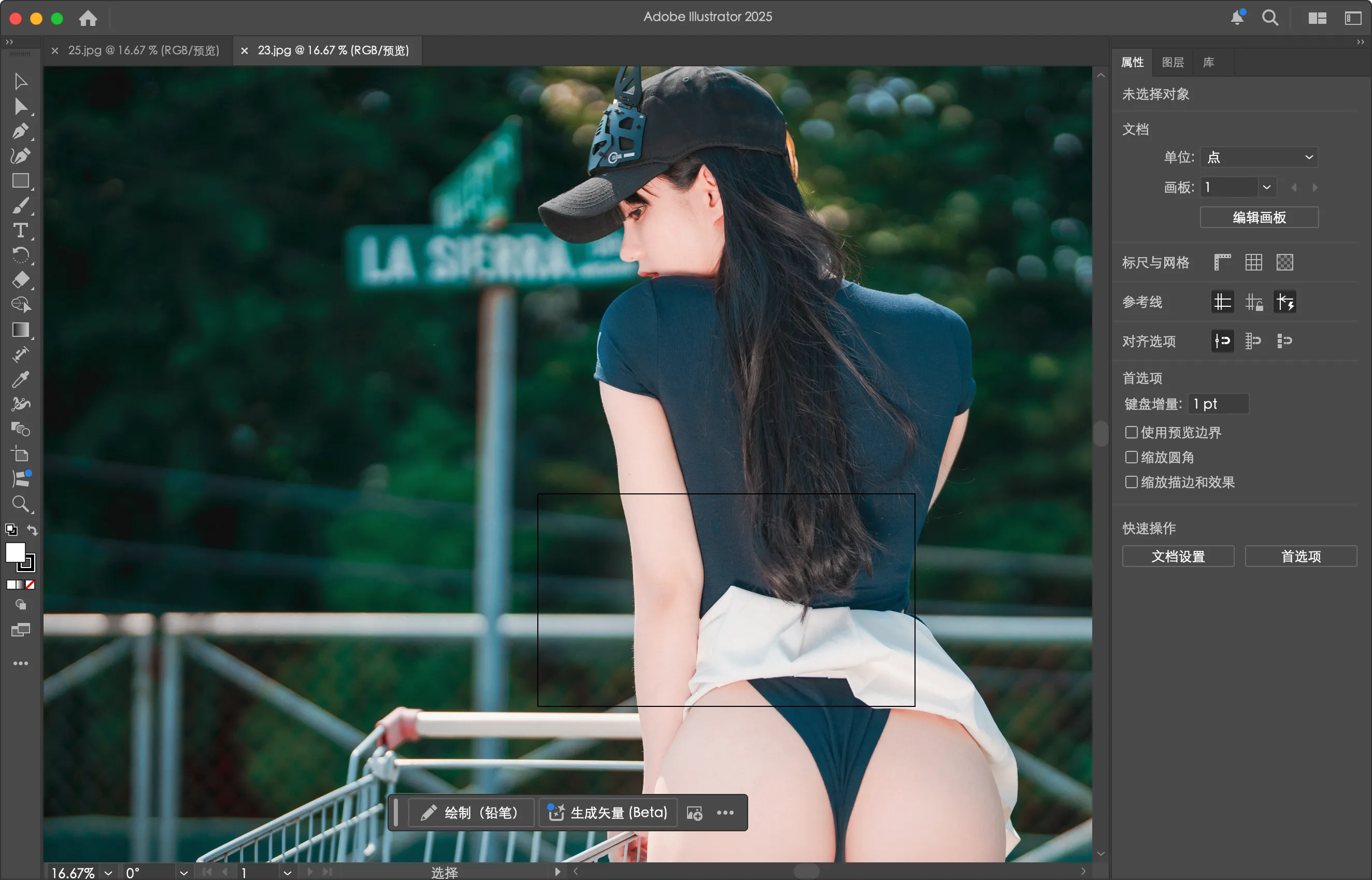
Task: Open the 库 libraries tab
Action: (1209, 62)
